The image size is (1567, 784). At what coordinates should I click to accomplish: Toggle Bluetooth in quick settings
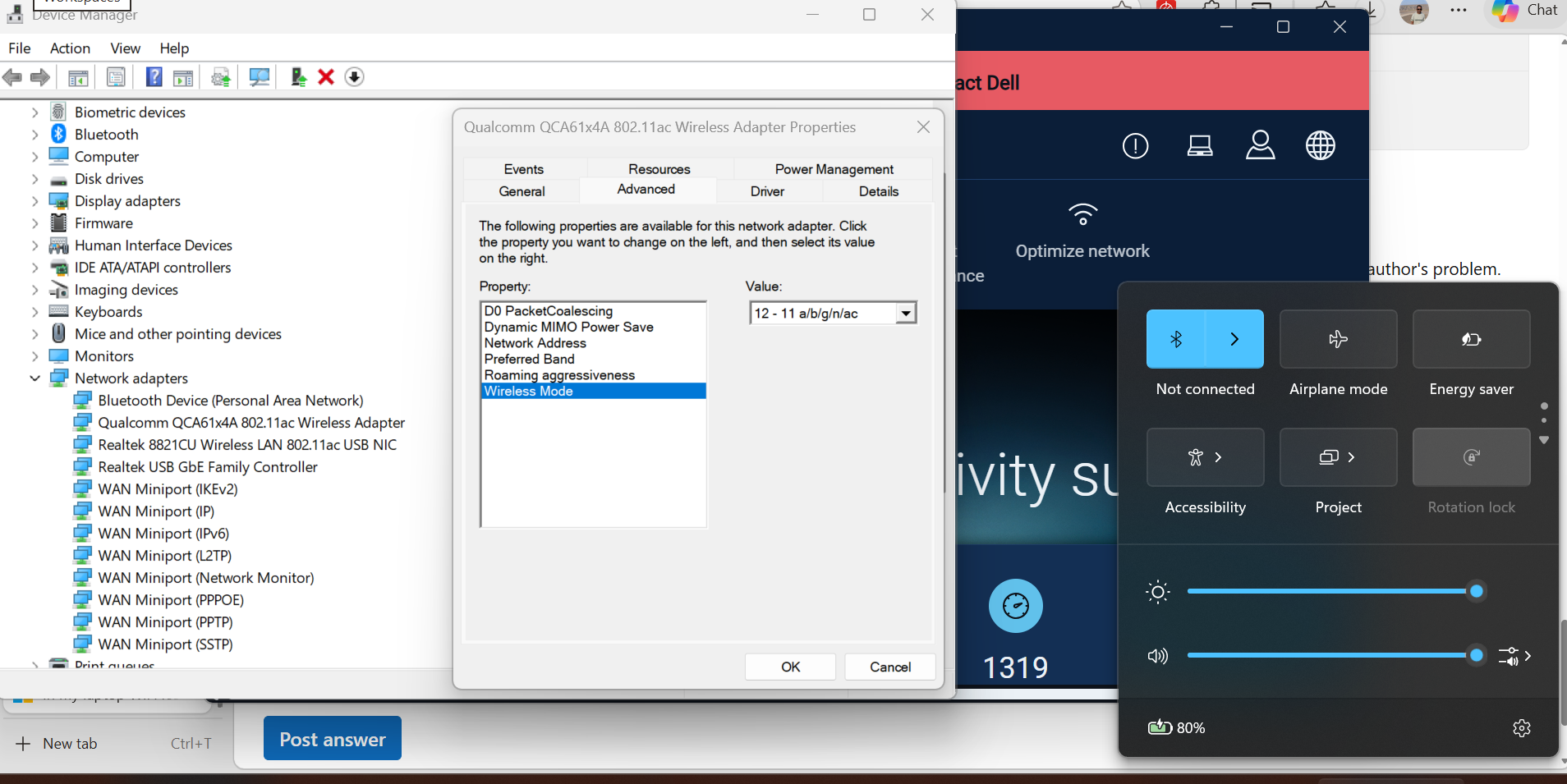click(x=1175, y=339)
